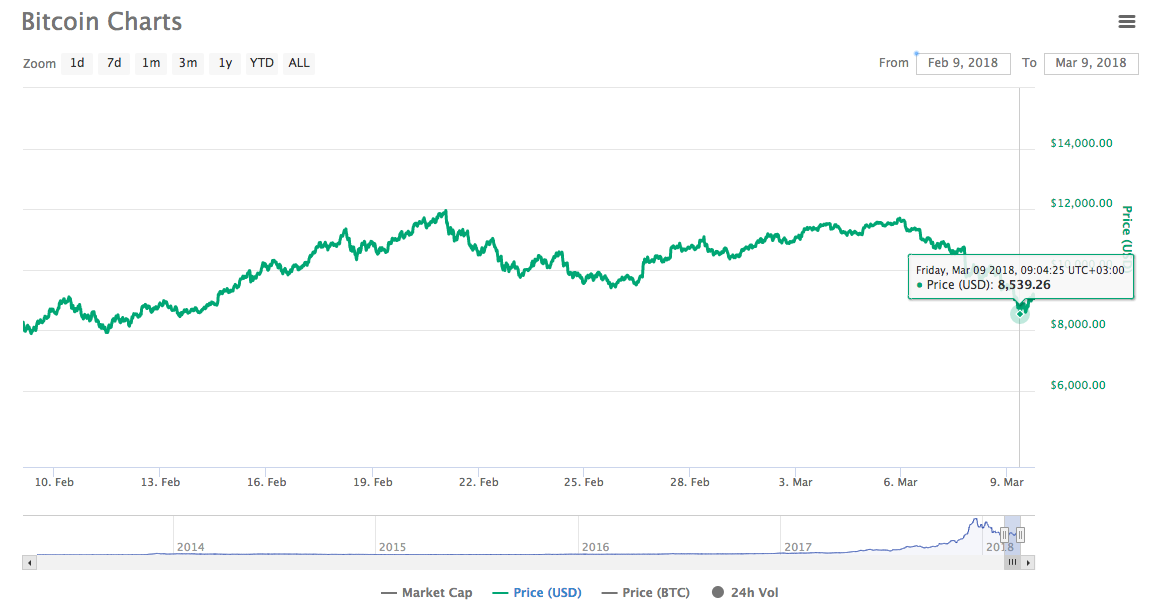Edit the From date field Feb 9, 2018

pos(963,63)
